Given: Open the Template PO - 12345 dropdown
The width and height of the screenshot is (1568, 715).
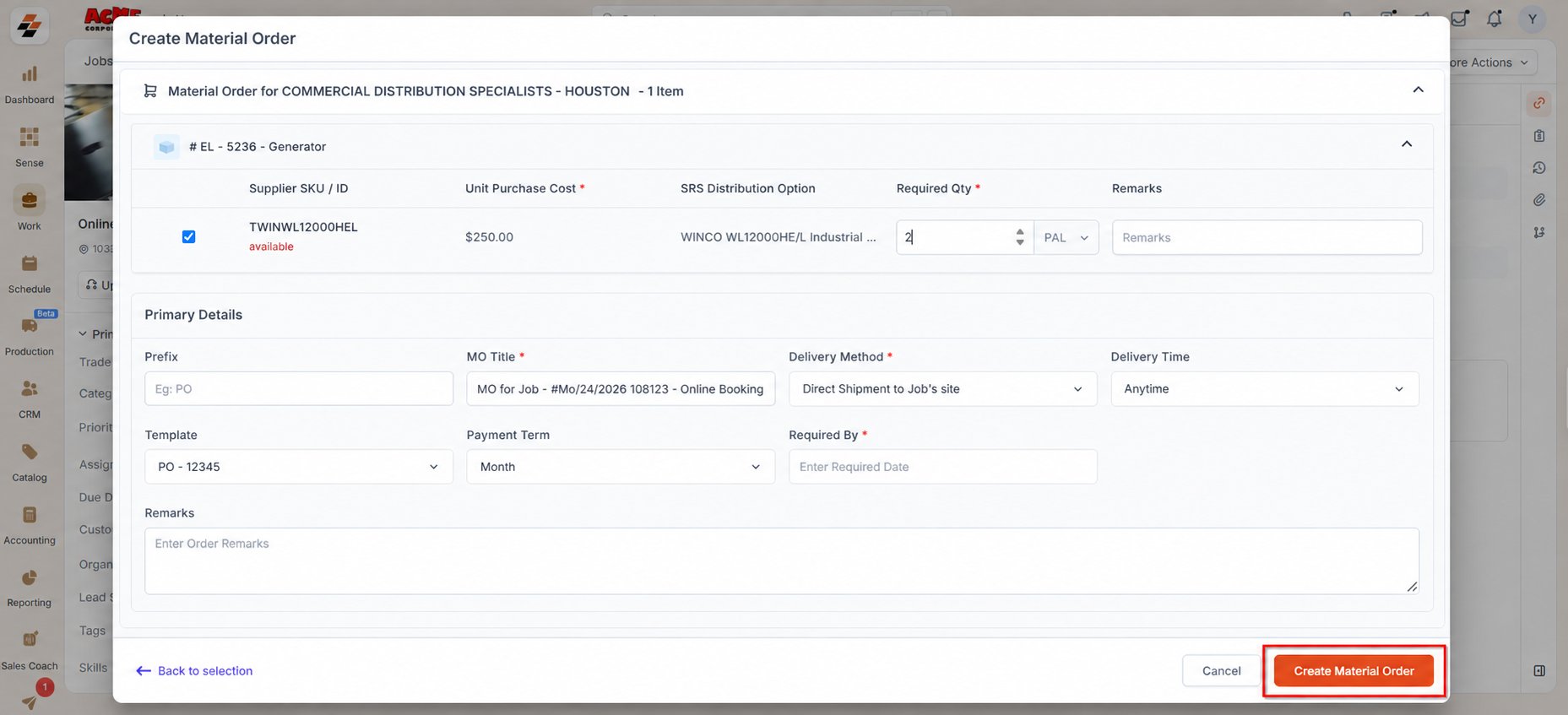Looking at the screenshot, I should pyautogui.click(x=298, y=467).
